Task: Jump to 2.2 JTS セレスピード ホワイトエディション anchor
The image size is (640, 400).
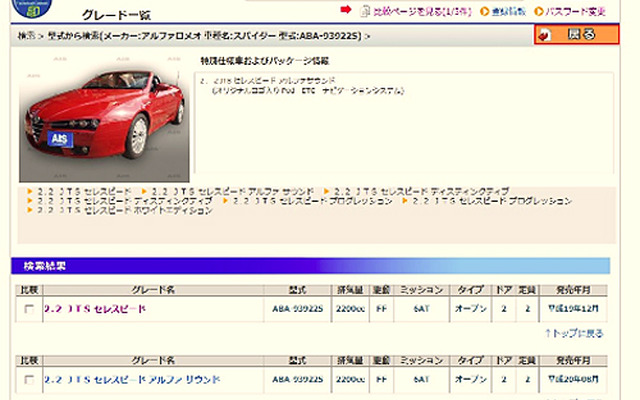Action: point(125,210)
